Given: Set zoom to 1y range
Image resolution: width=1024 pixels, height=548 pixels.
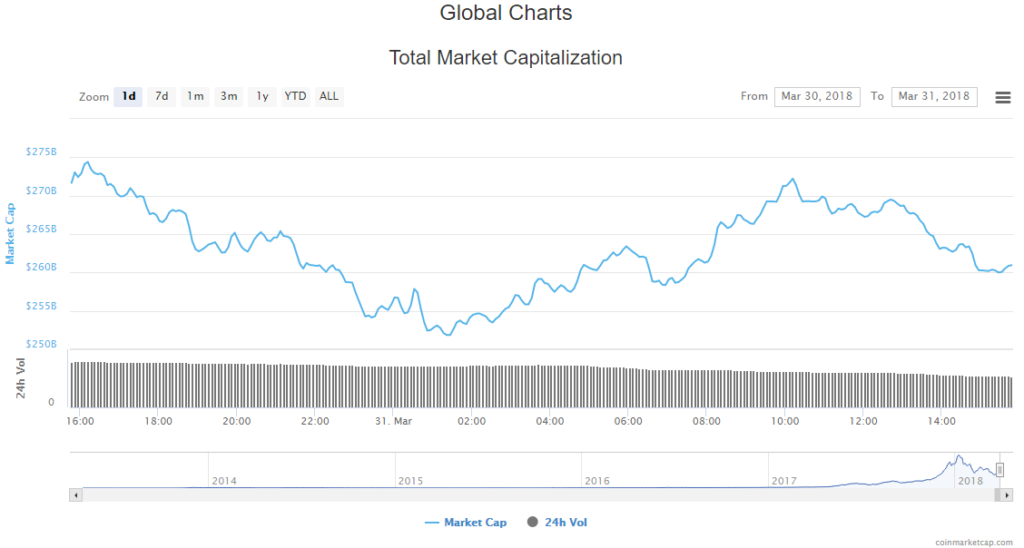Looking at the screenshot, I should pyautogui.click(x=262, y=97).
